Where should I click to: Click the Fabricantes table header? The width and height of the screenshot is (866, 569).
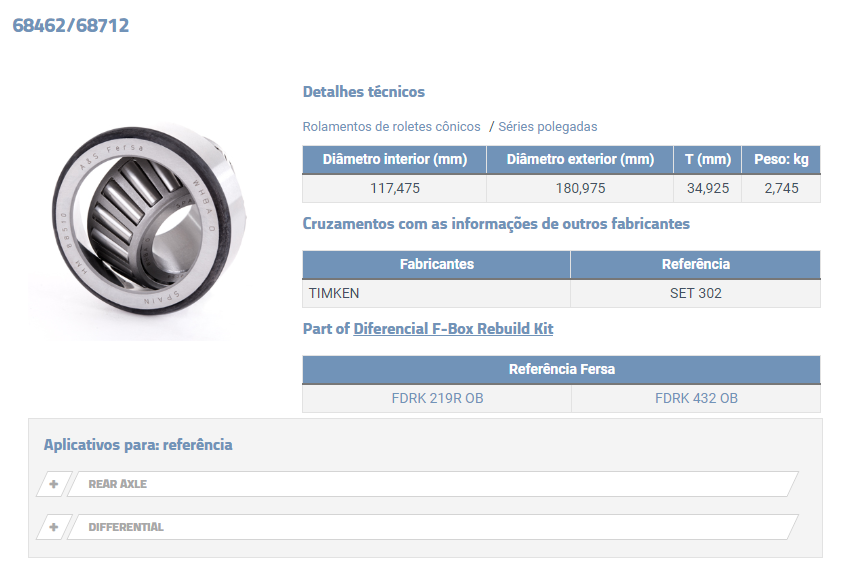click(436, 265)
